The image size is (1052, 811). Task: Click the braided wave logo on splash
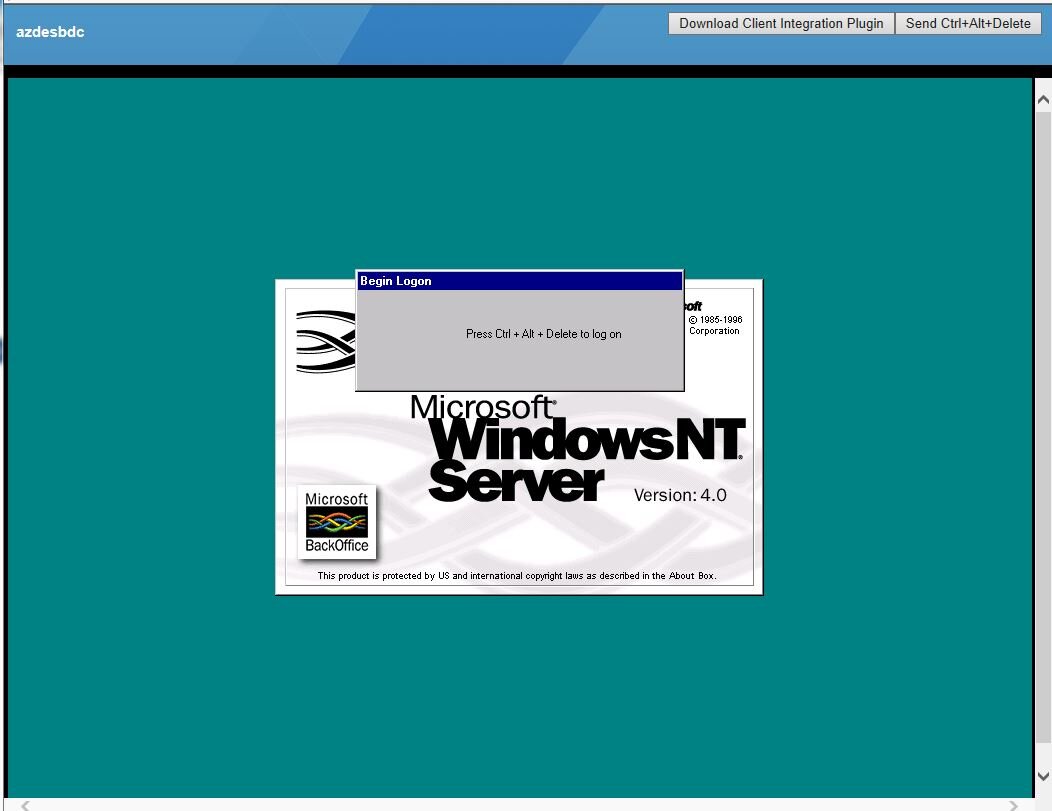325,342
